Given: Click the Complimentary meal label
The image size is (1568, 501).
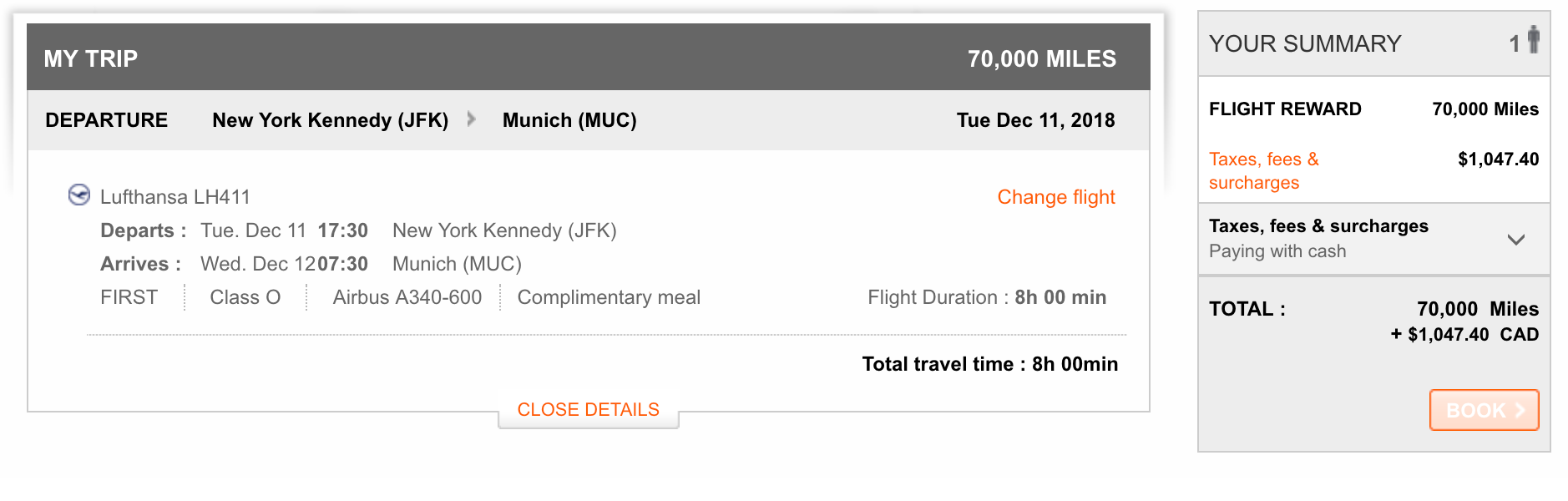Looking at the screenshot, I should [x=609, y=297].
